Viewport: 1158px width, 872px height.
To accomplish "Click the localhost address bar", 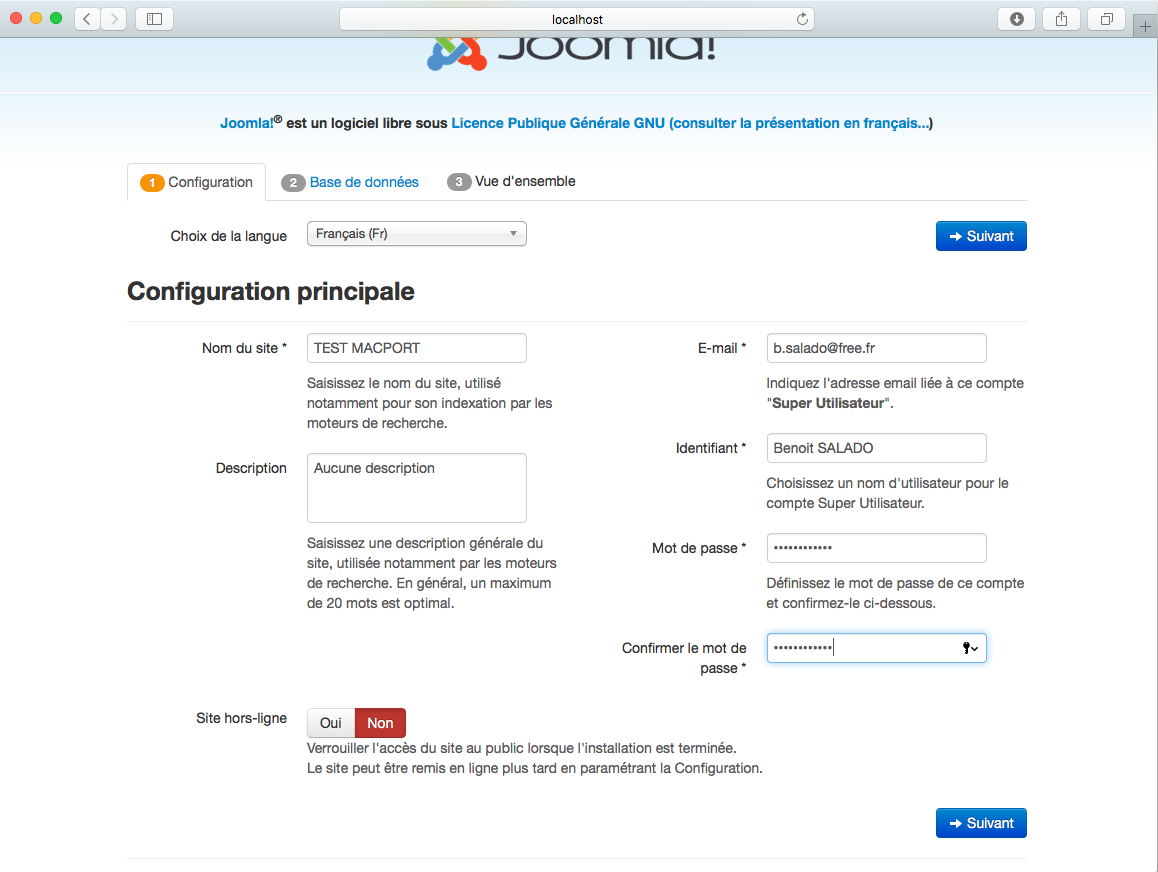I will click(577, 19).
